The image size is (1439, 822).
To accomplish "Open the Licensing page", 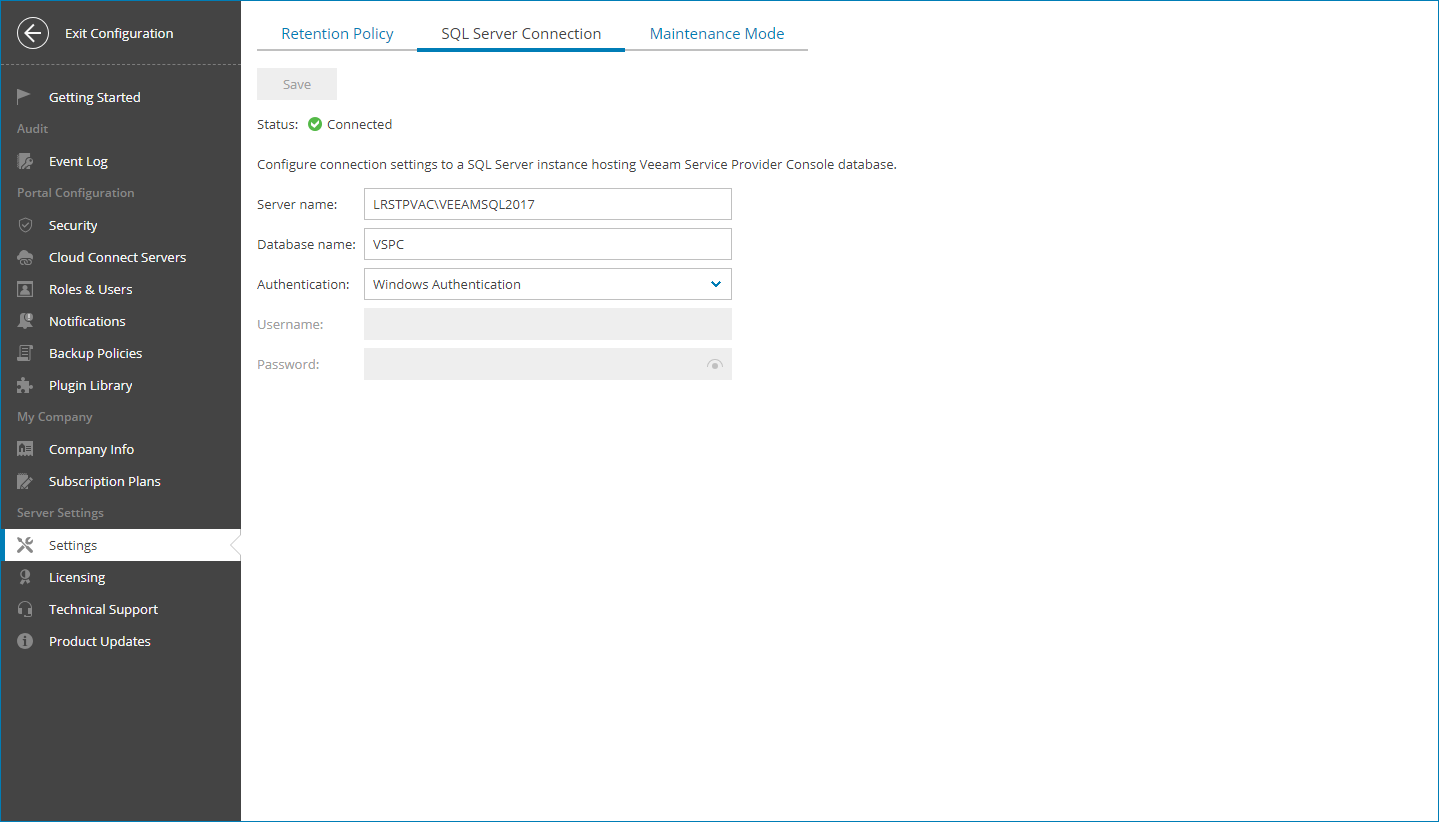I will point(121,577).
